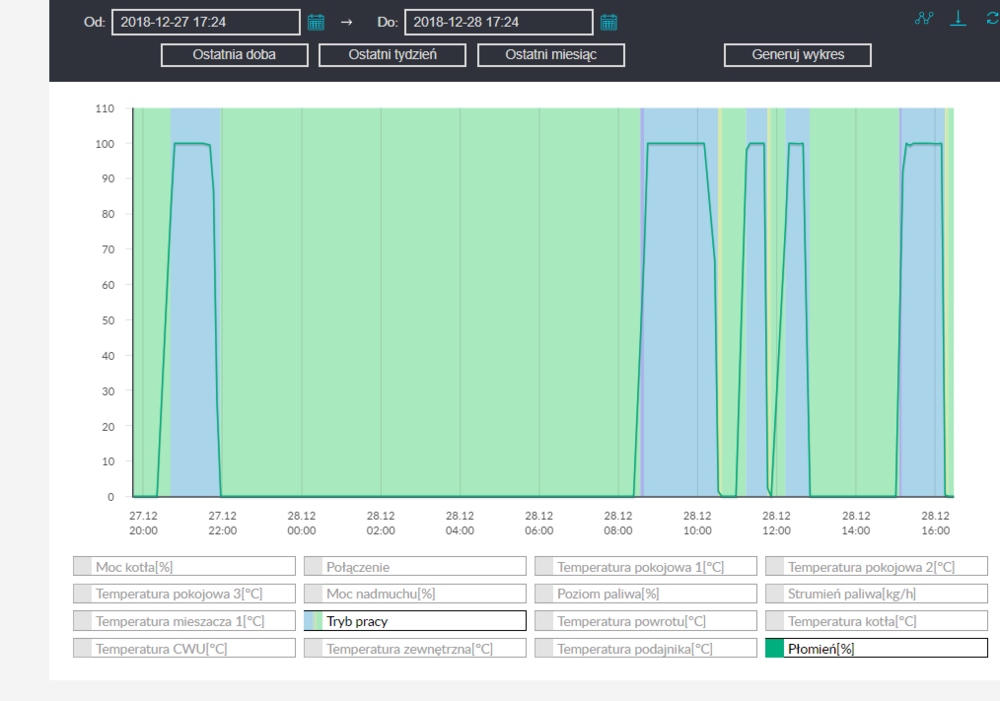Select Ostatnia doba time range
Screen dimensions: 1000x701
234,55
